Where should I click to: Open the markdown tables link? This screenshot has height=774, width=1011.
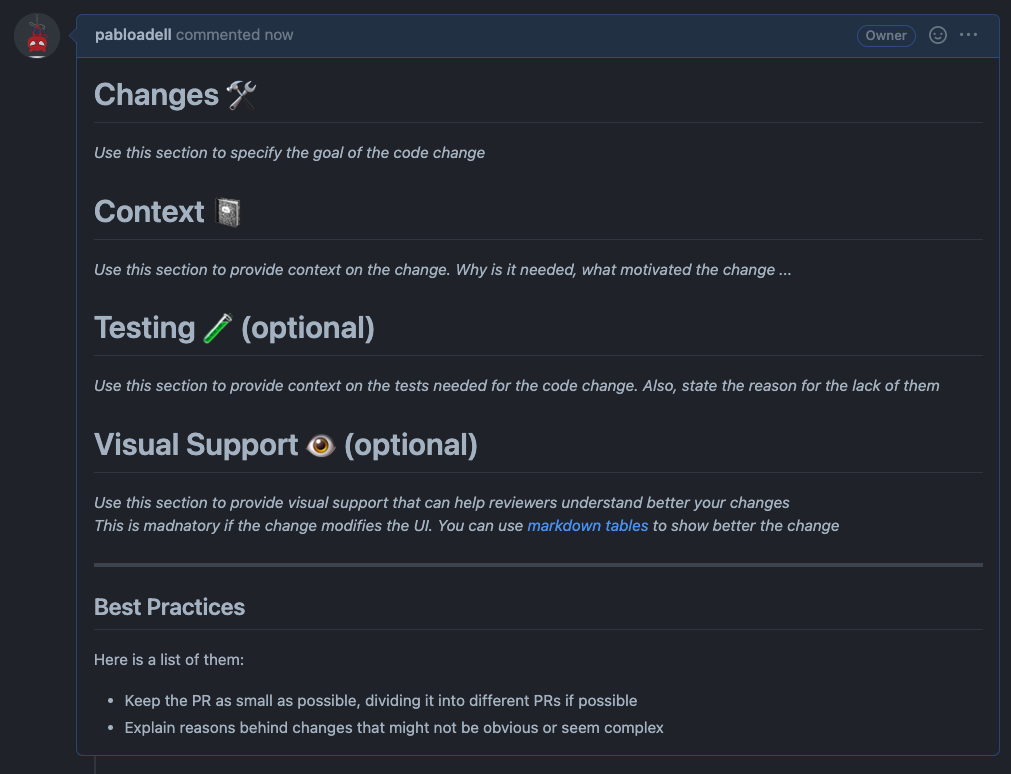click(587, 525)
